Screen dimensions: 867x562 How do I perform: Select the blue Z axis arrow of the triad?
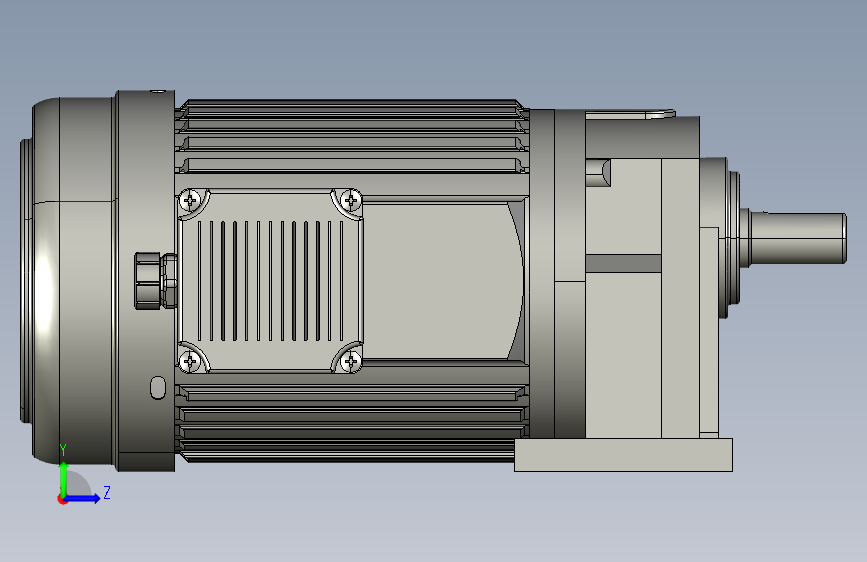(x=83, y=498)
